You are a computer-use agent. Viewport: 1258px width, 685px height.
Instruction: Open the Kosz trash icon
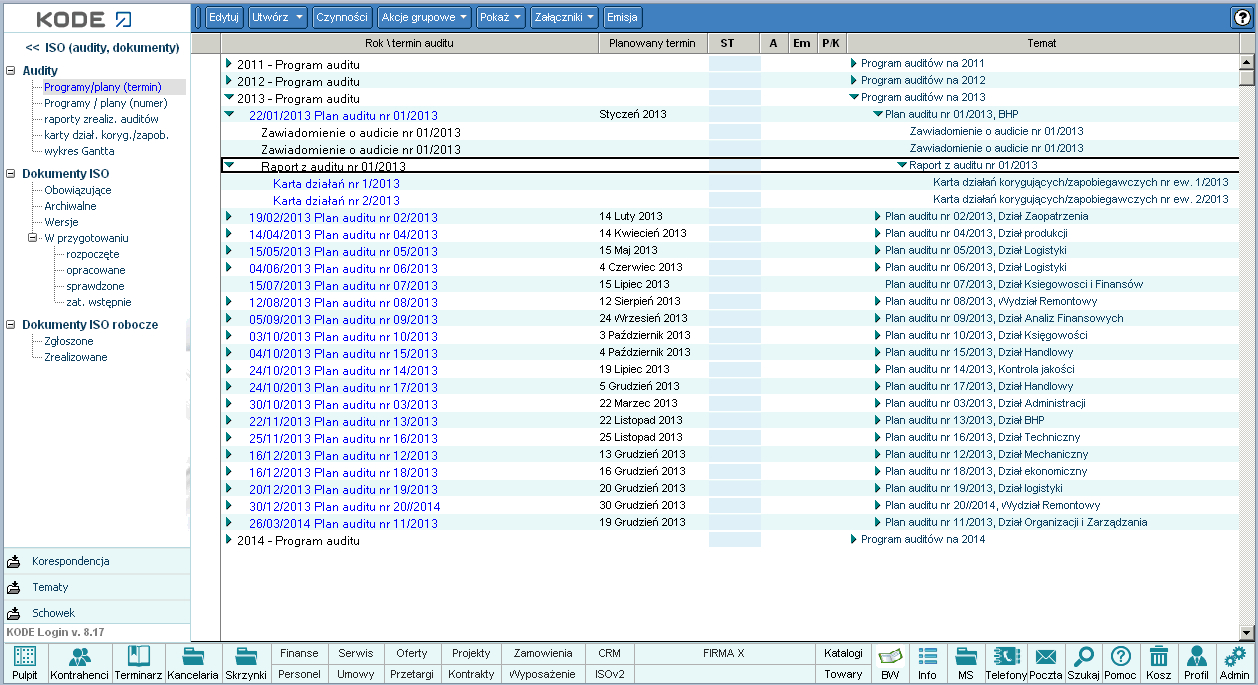pyautogui.click(x=1159, y=663)
